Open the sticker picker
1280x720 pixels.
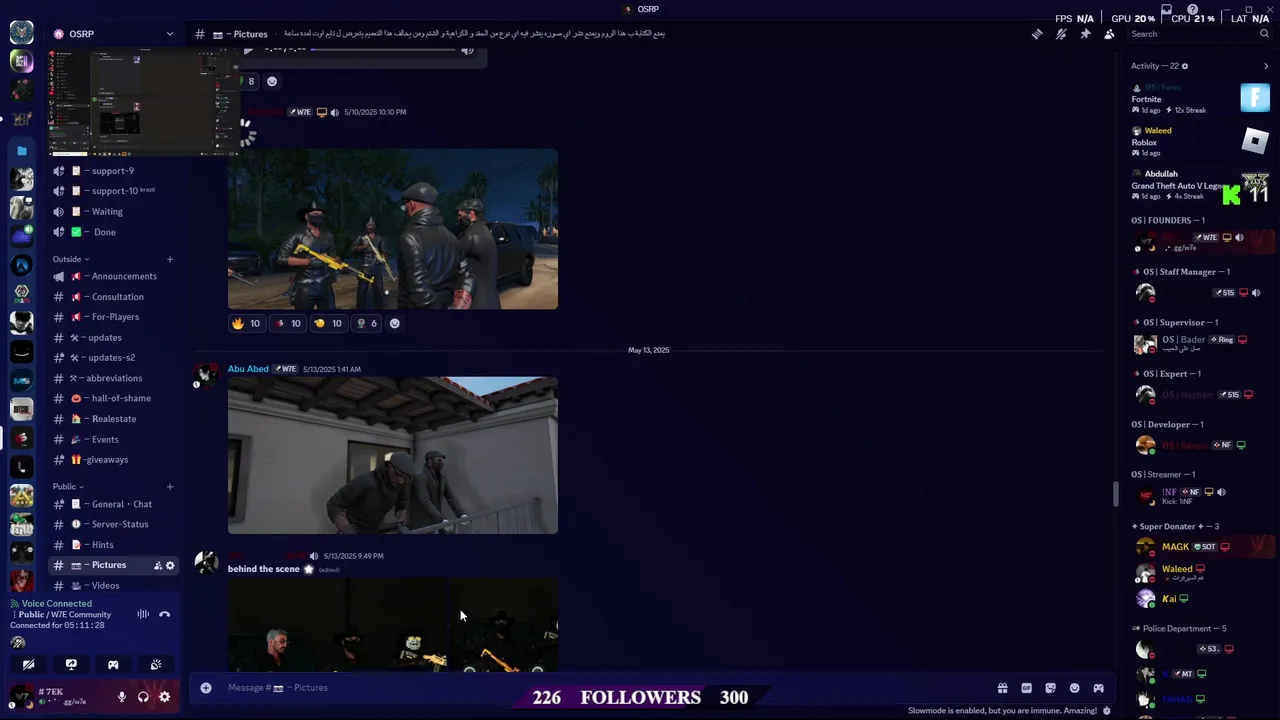pos(1050,688)
